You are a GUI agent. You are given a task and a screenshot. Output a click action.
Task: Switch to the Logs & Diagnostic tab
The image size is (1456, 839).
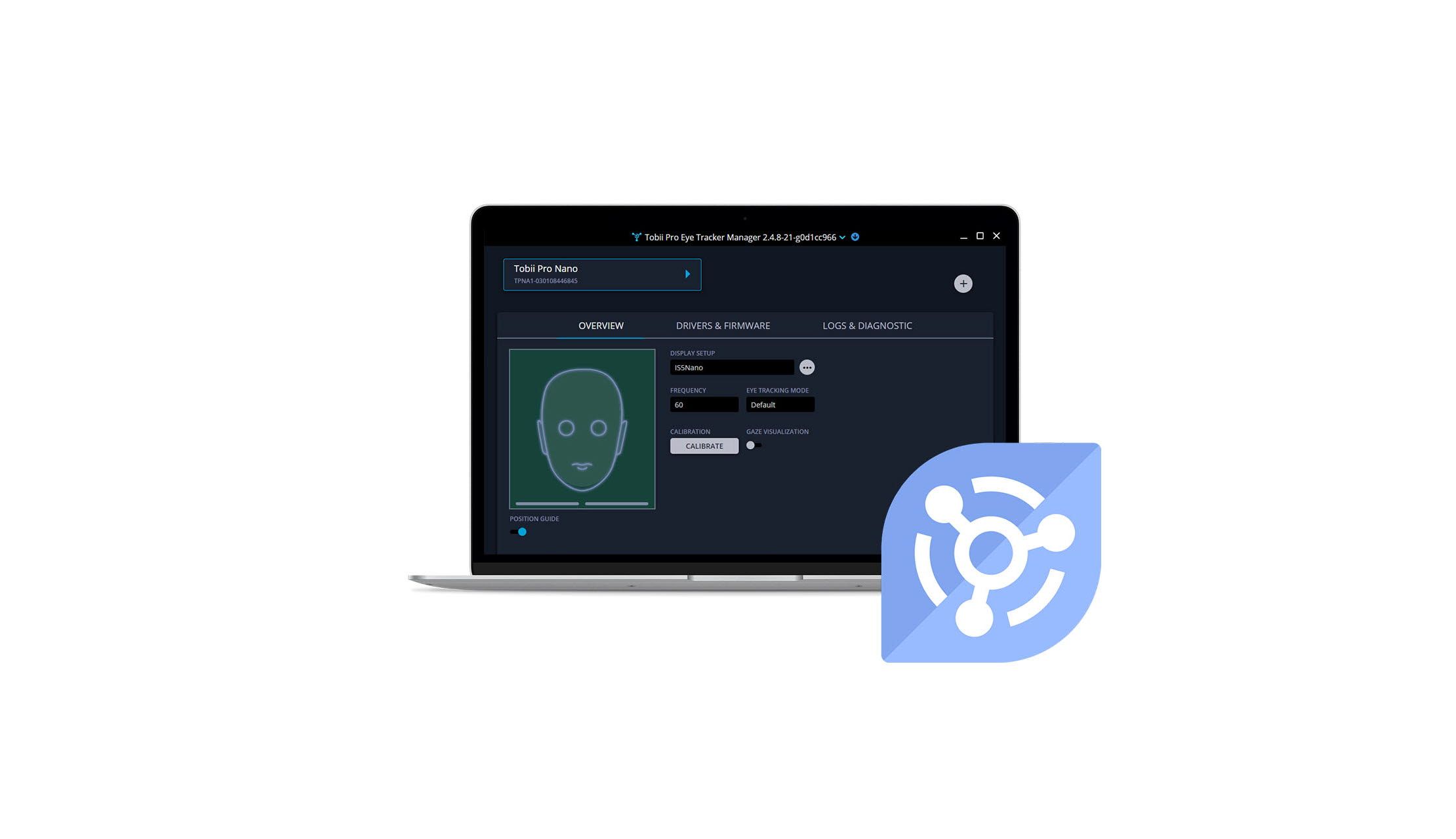click(x=867, y=325)
